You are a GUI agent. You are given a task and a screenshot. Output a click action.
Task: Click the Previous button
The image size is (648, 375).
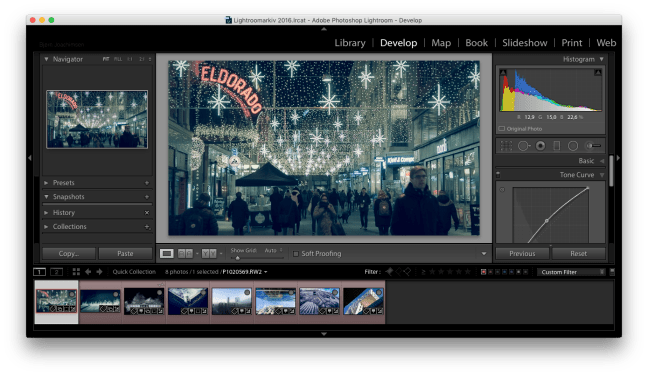pos(522,253)
